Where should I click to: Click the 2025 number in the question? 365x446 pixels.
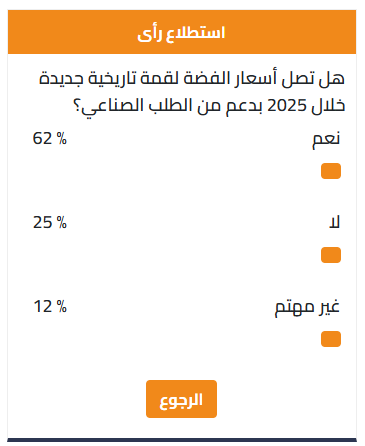point(287,106)
